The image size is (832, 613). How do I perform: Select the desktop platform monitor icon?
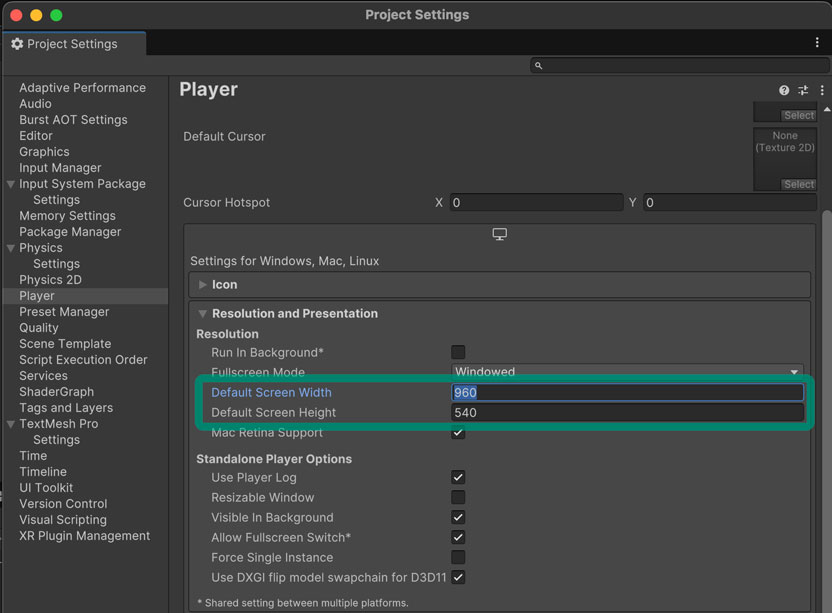[x=499, y=234]
